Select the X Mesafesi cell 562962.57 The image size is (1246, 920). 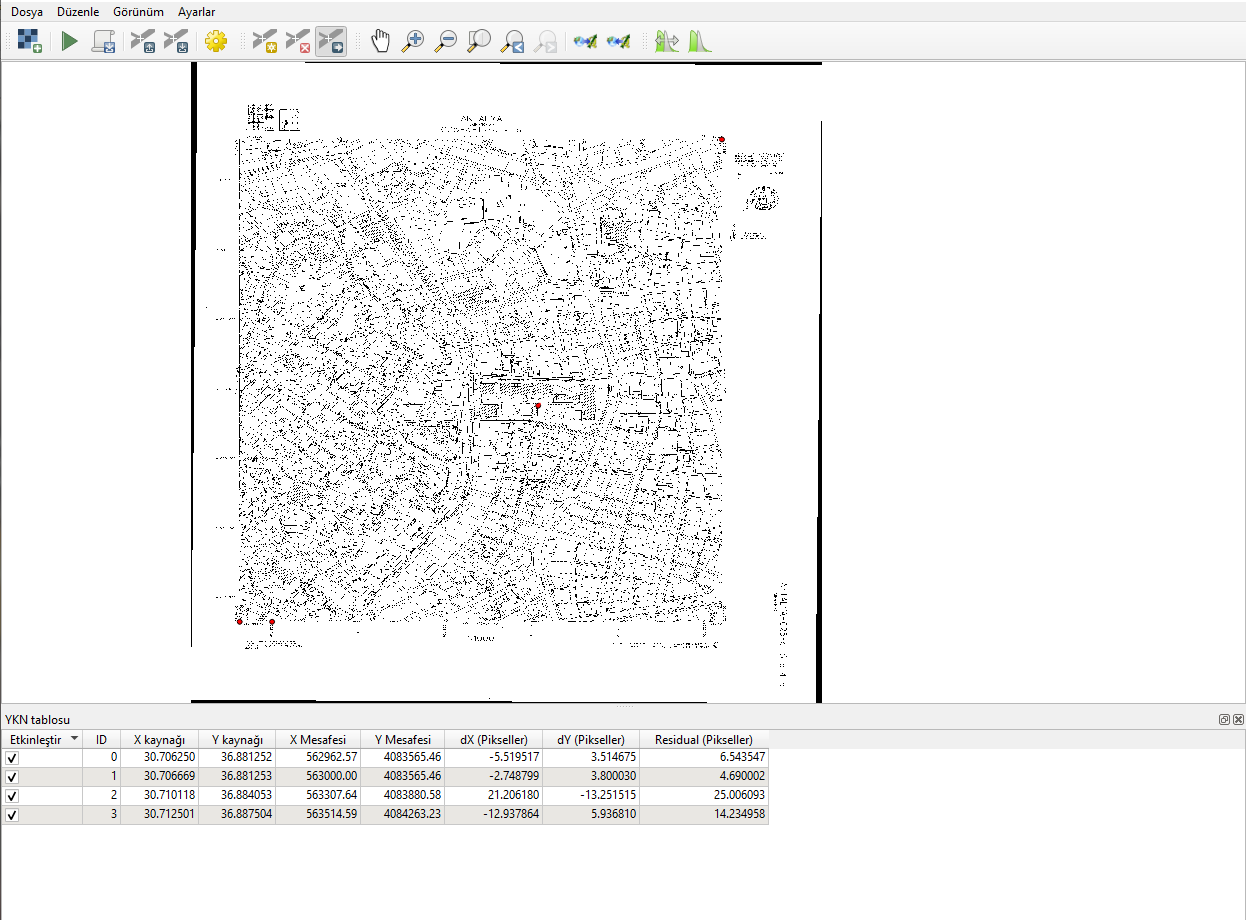pyautogui.click(x=318, y=758)
